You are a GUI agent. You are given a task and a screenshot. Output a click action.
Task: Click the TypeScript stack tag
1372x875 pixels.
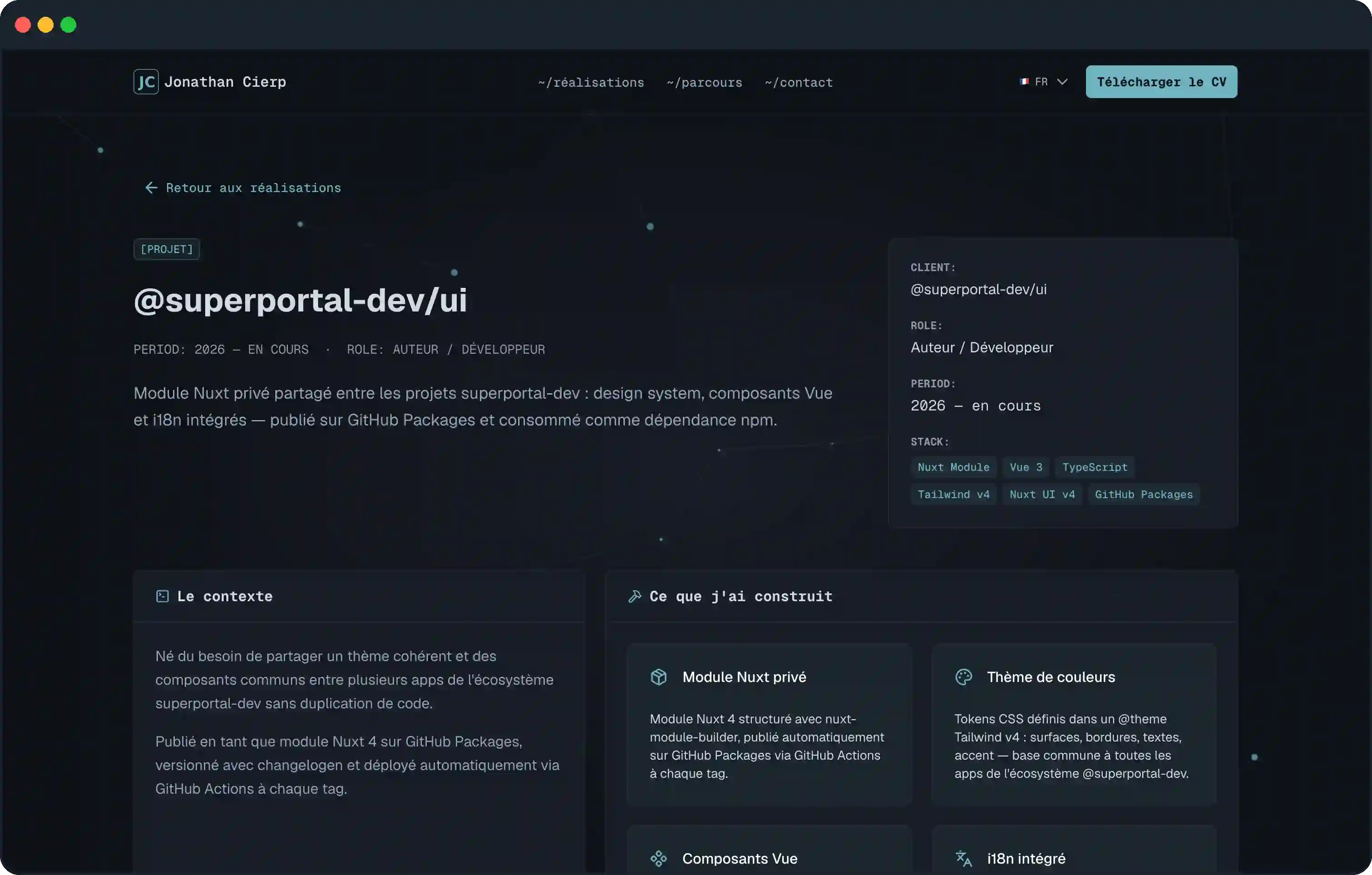[1095, 467]
